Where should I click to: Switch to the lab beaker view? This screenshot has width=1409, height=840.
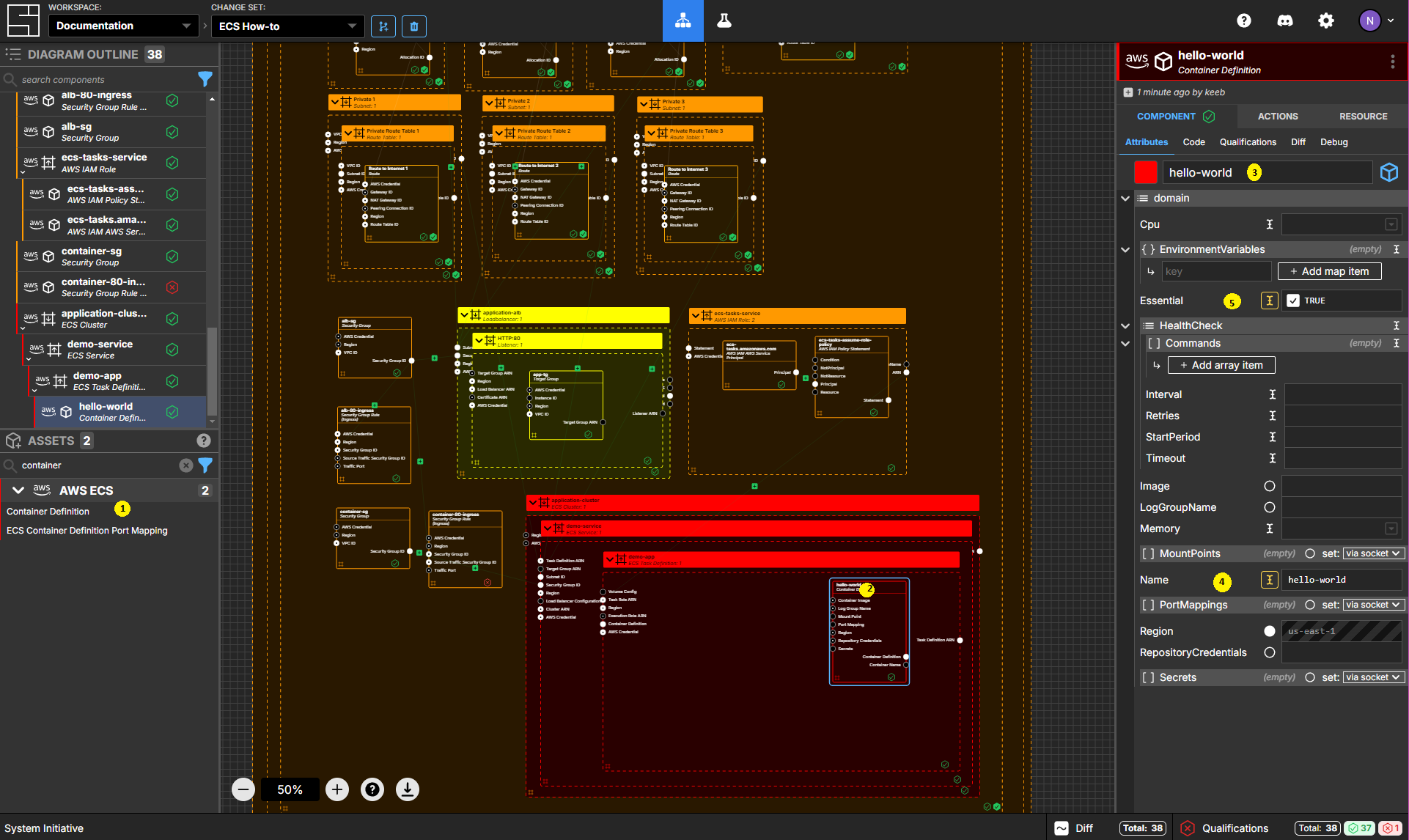coord(724,21)
